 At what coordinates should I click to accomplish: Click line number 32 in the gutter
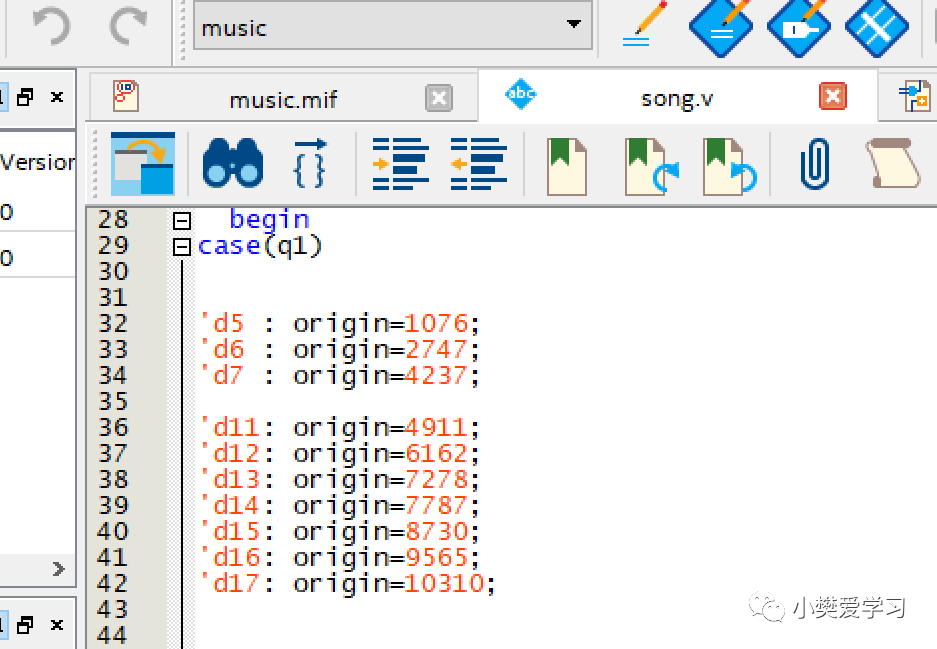[113, 323]
